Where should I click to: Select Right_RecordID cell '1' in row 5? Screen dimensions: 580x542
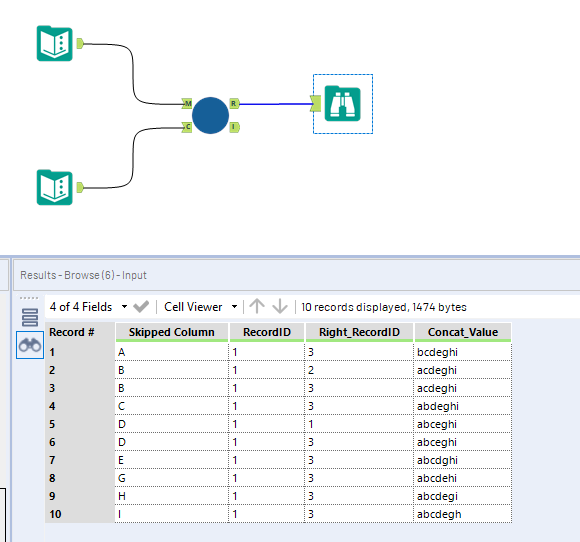(x=359, y=424)
